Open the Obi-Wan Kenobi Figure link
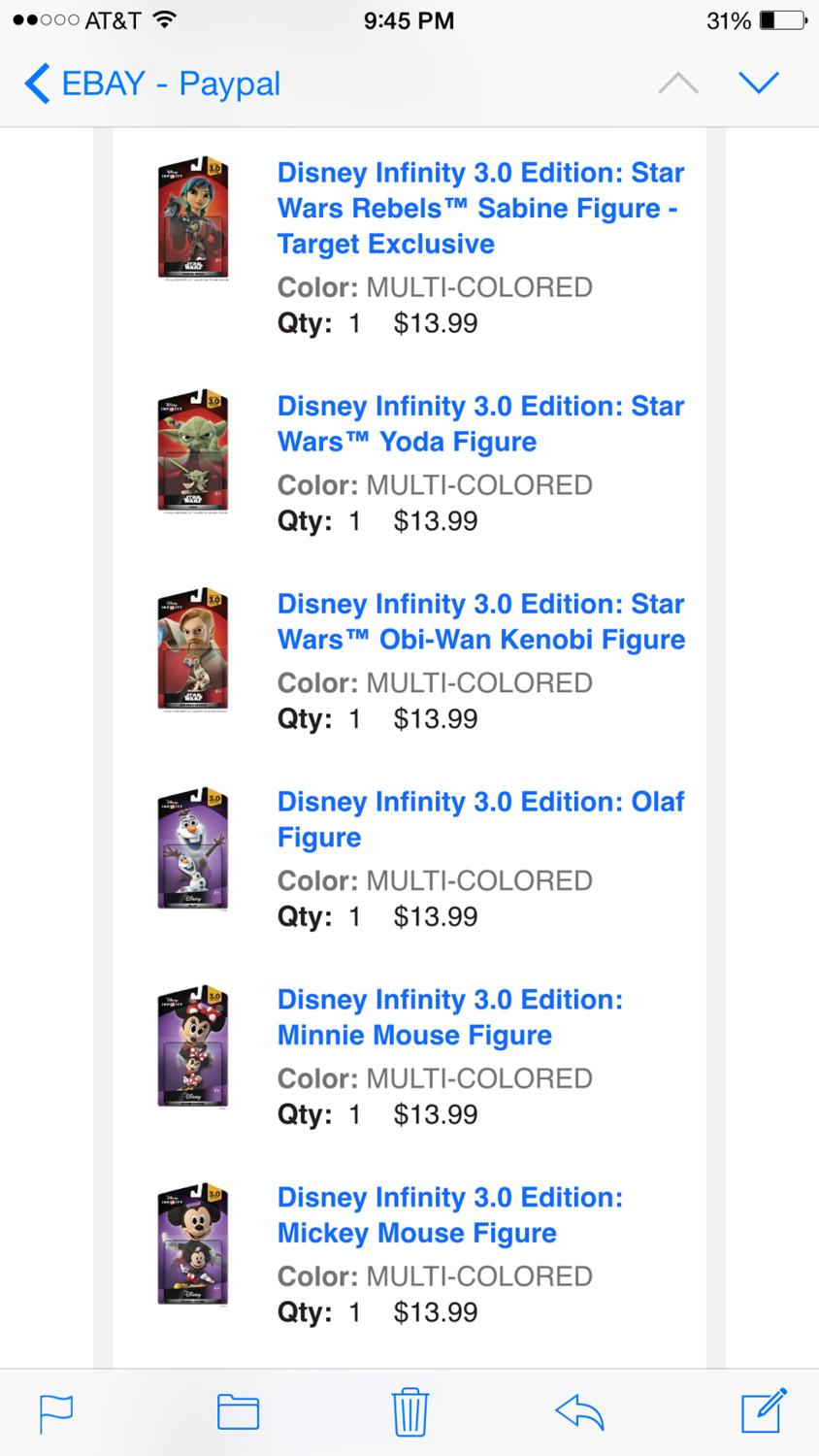819x1456 pixels. pyautogui.click(x=479, y=621)
